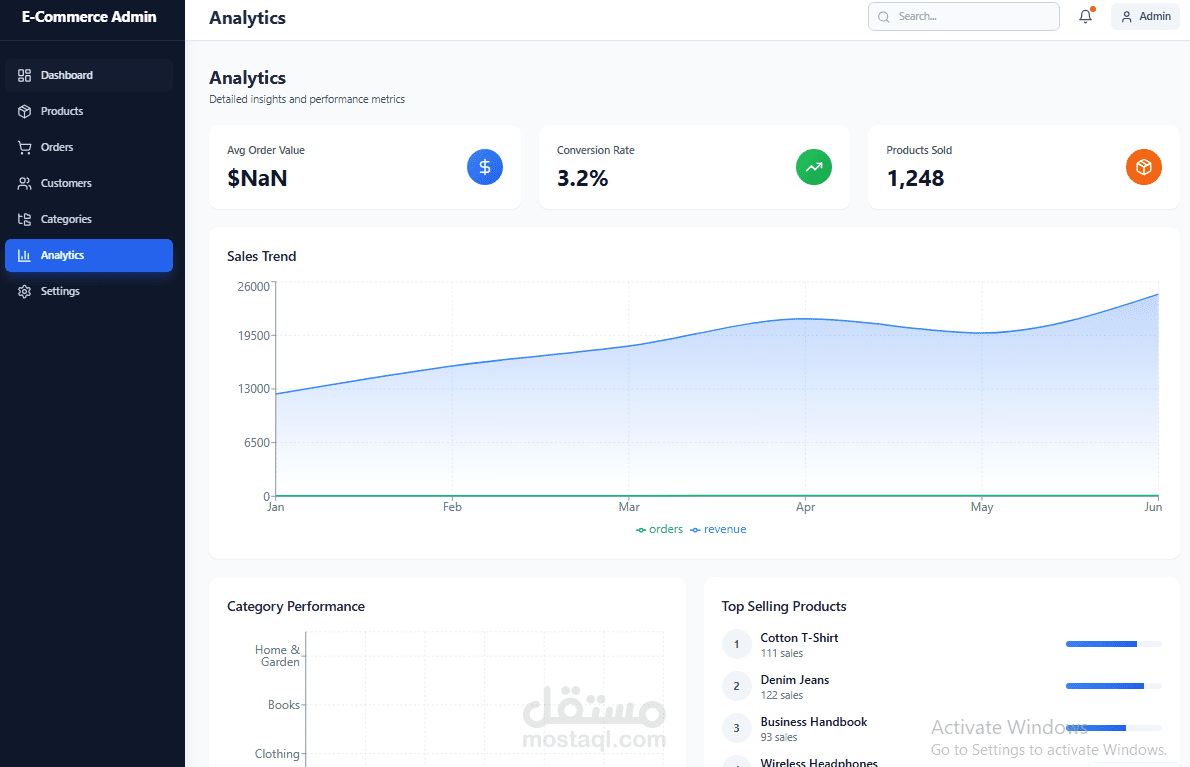Click the Conversion Rate label
The image size is (1190, 767).
[596, 150]
